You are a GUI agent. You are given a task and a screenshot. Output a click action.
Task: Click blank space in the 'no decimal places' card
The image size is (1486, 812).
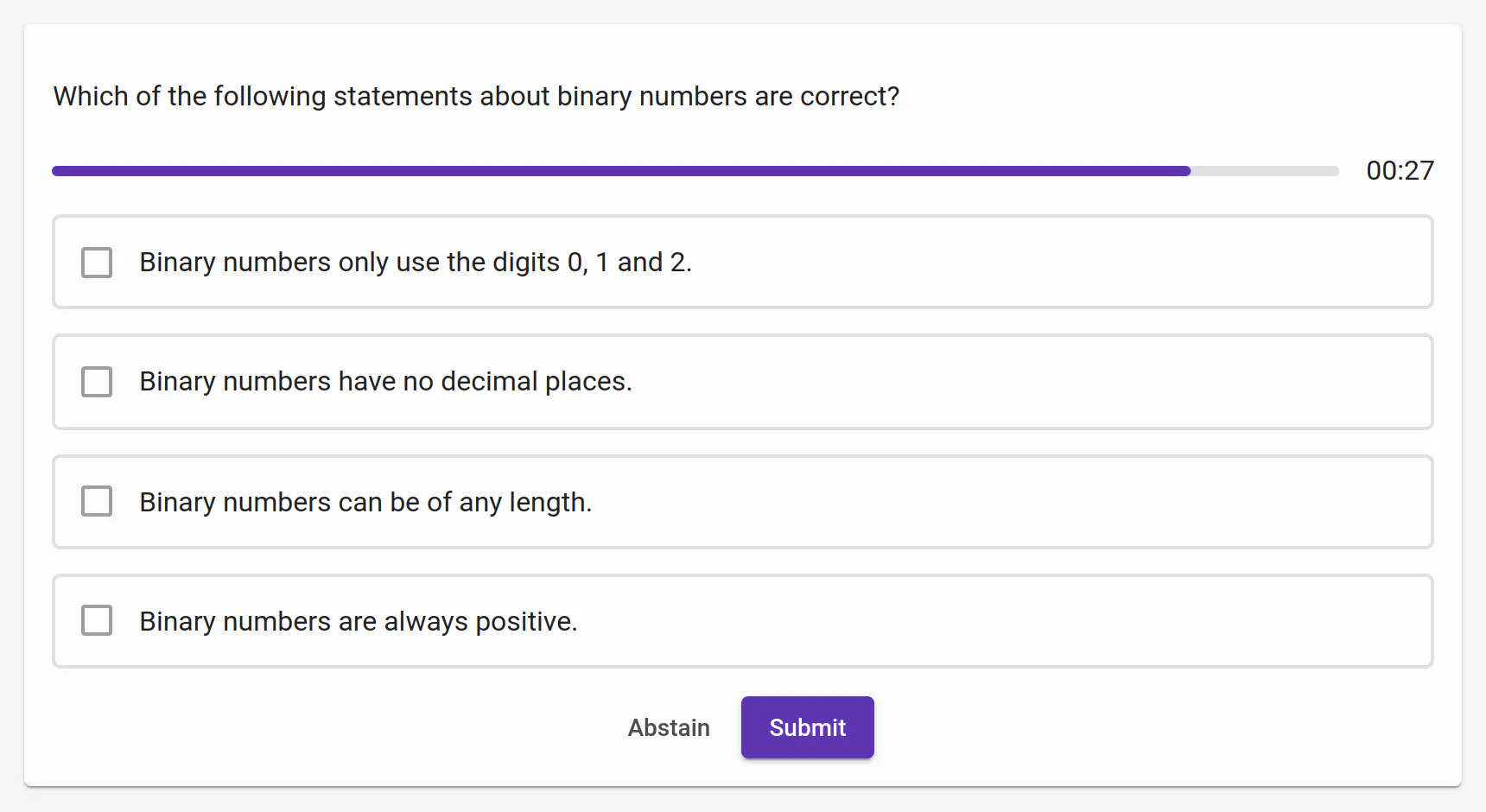pos(1037,382)
